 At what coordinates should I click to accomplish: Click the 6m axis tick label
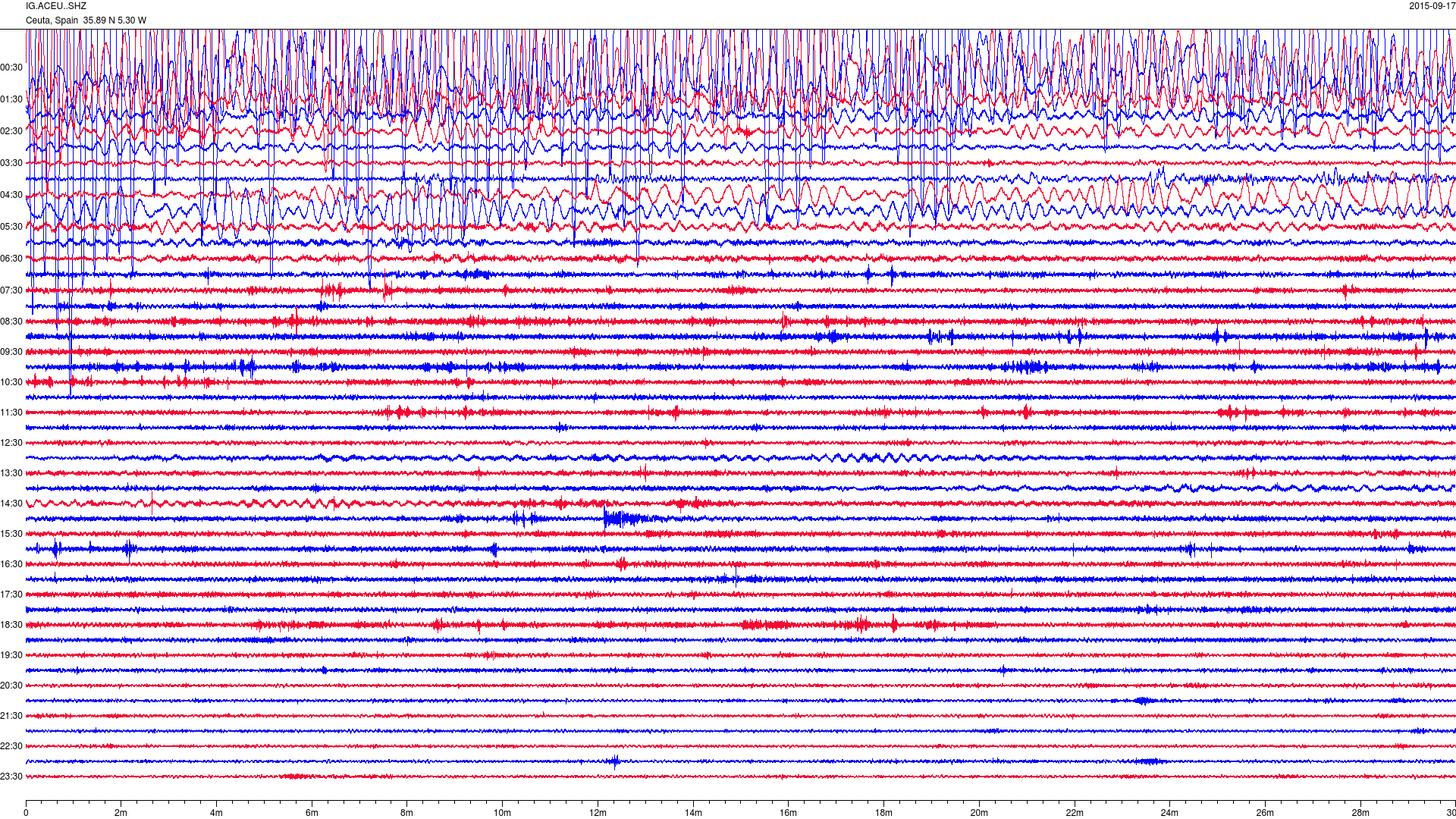pyautogui.click(x=312, y=813)
